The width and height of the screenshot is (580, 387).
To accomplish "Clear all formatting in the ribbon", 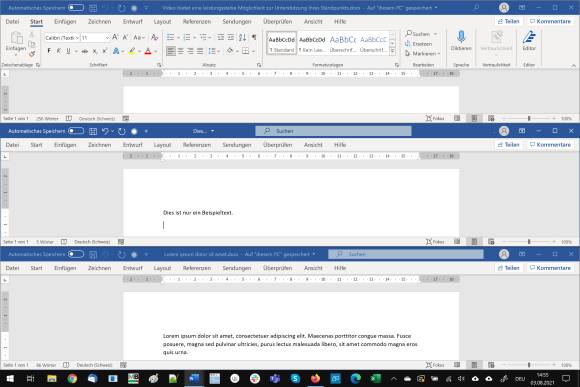I will pos(155,37).
